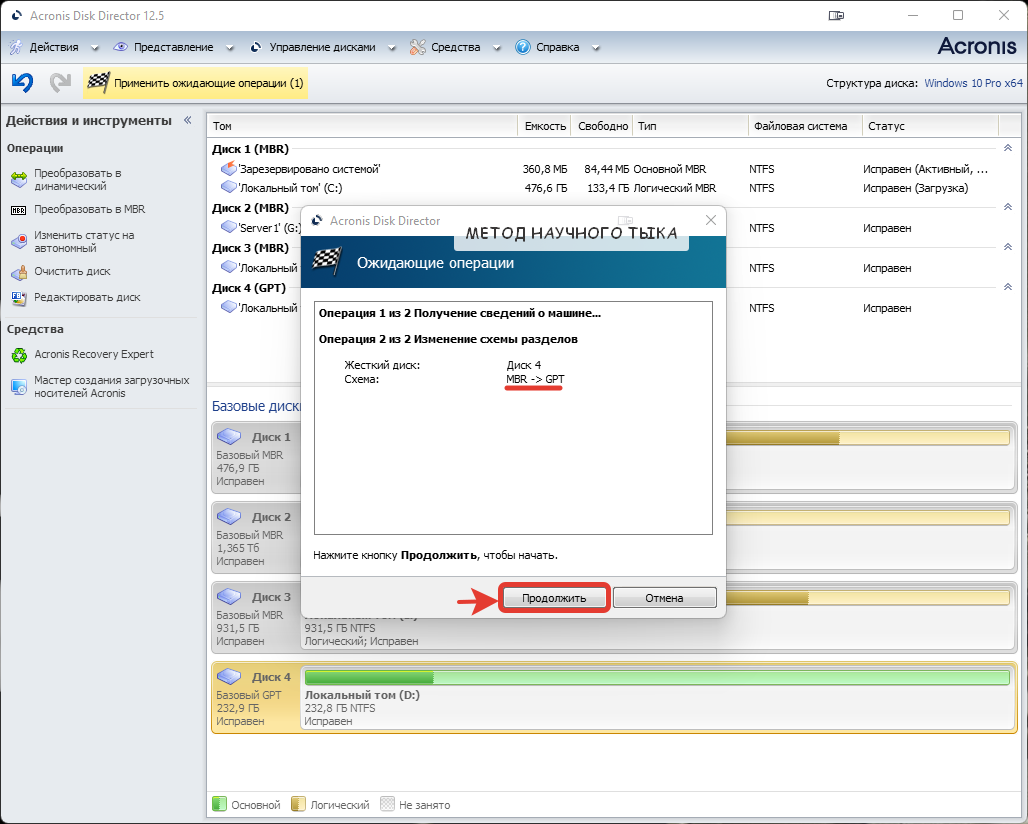The image size is (1028, 824).
Task: Click the Управление дисками menu icon
Action: [x=256, y=47]
